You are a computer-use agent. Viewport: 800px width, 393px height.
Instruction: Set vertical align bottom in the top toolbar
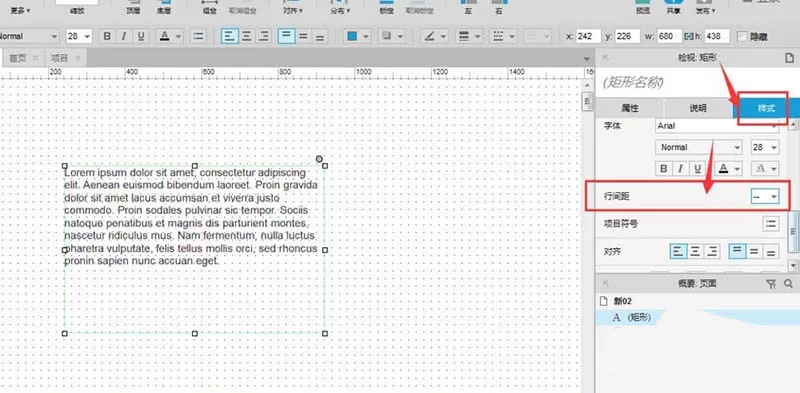(320, 36)
